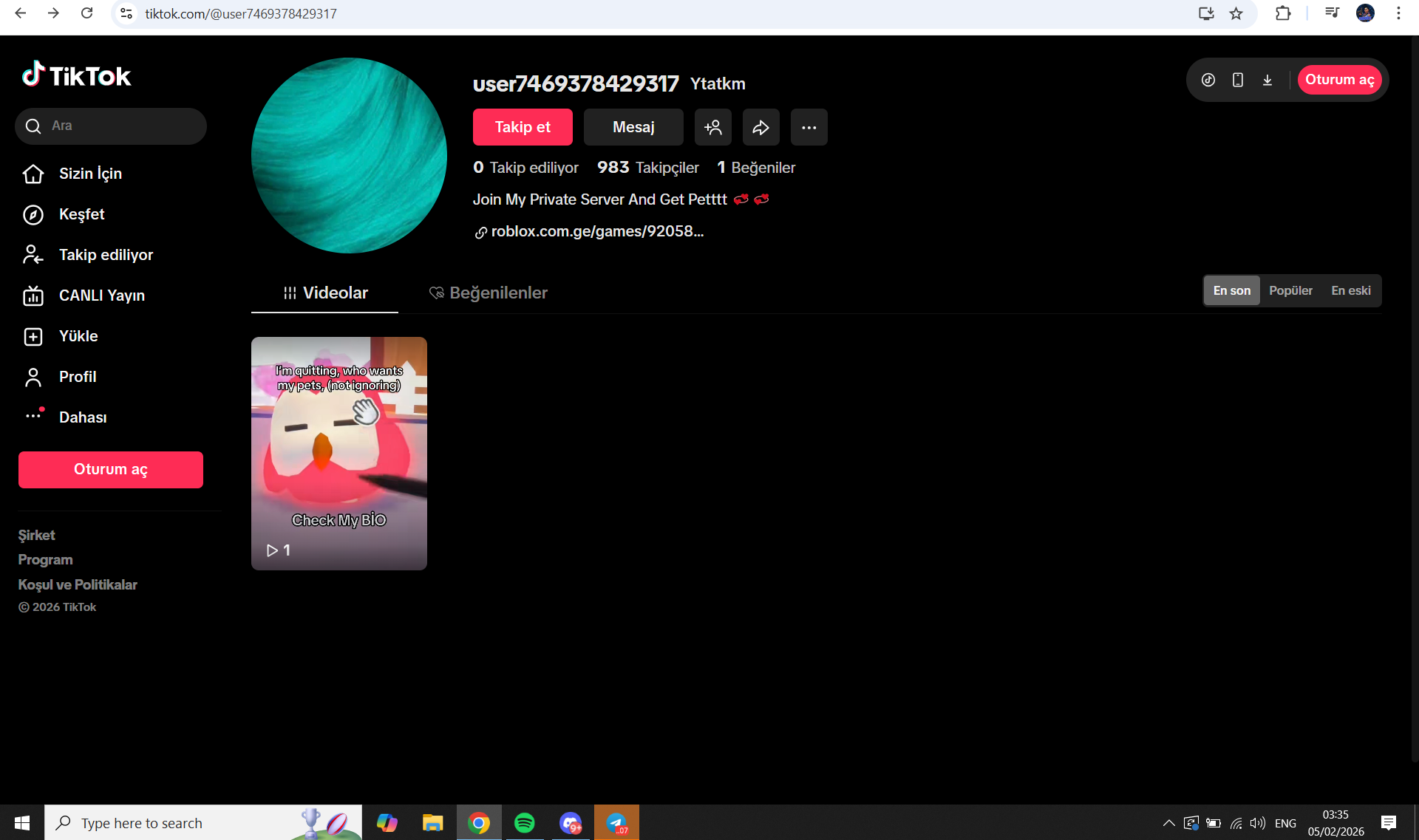Click Windows taskbar search box
This screenshot has height=840, width=1419.
203,822
